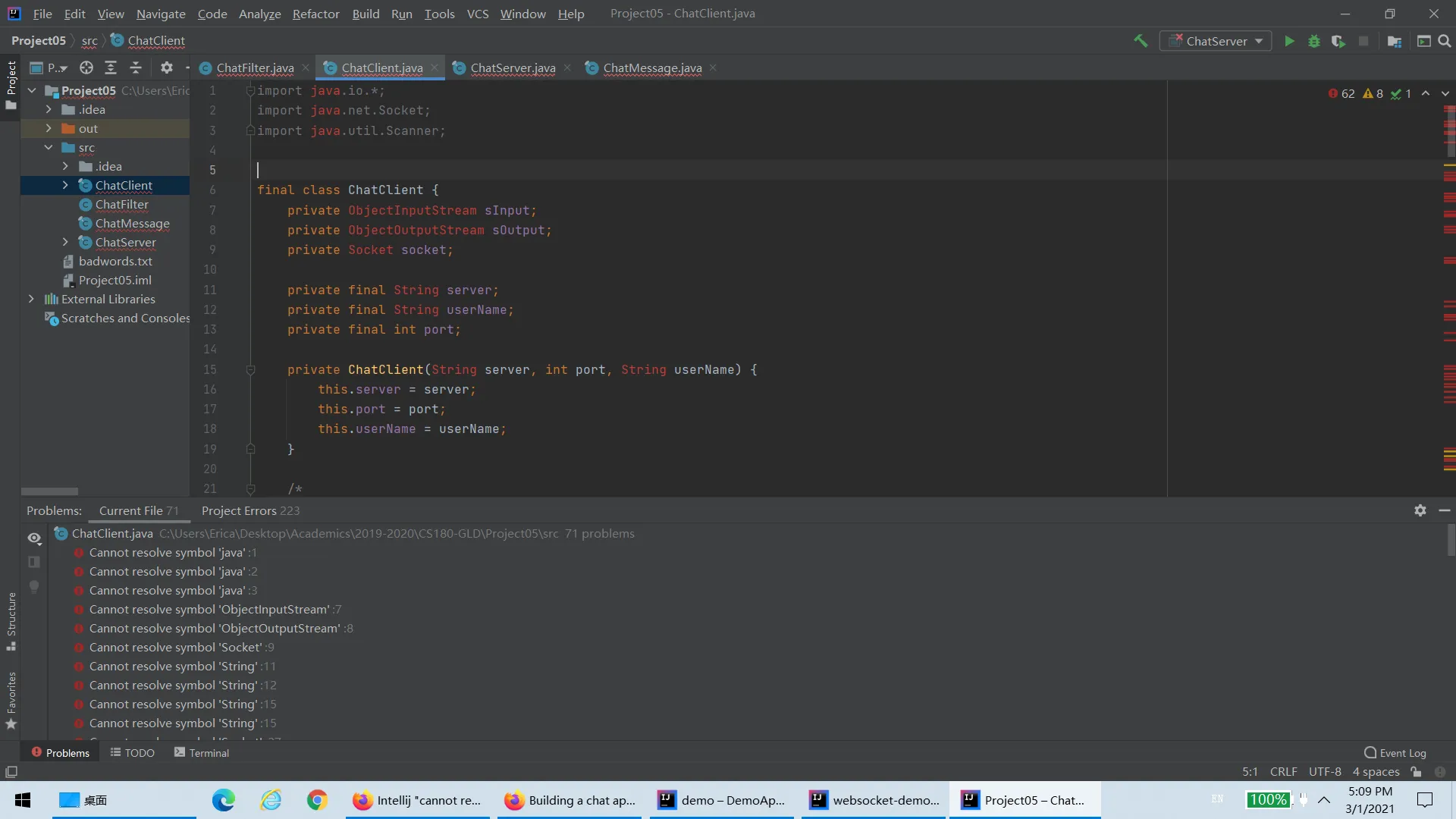Expand the out folder in tree
Screen dimensions: 1456x819
(x=49, y=128)
